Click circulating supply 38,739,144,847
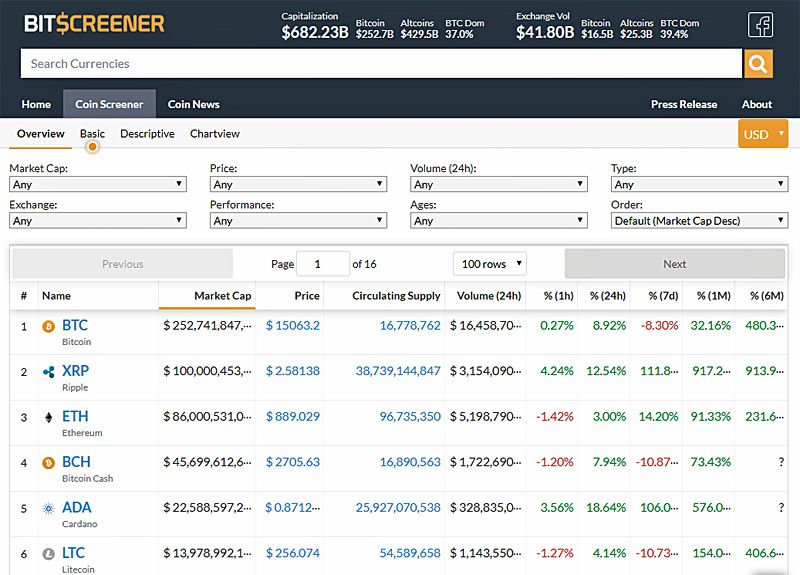The width and height of the screenshot is (800, 575). point(398,371)
